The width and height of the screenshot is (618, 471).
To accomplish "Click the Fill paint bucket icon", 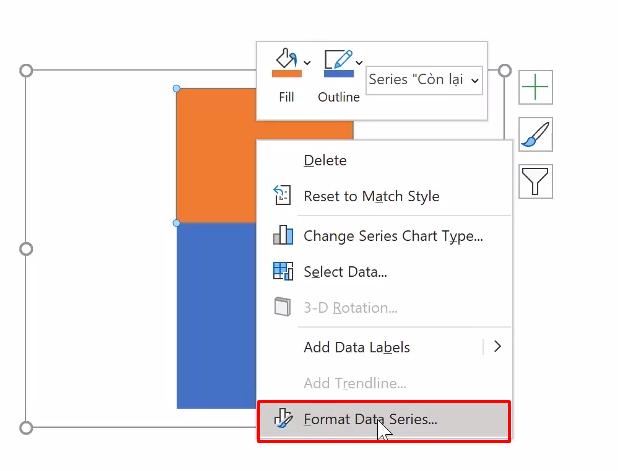I will click(x=284, y=58).
